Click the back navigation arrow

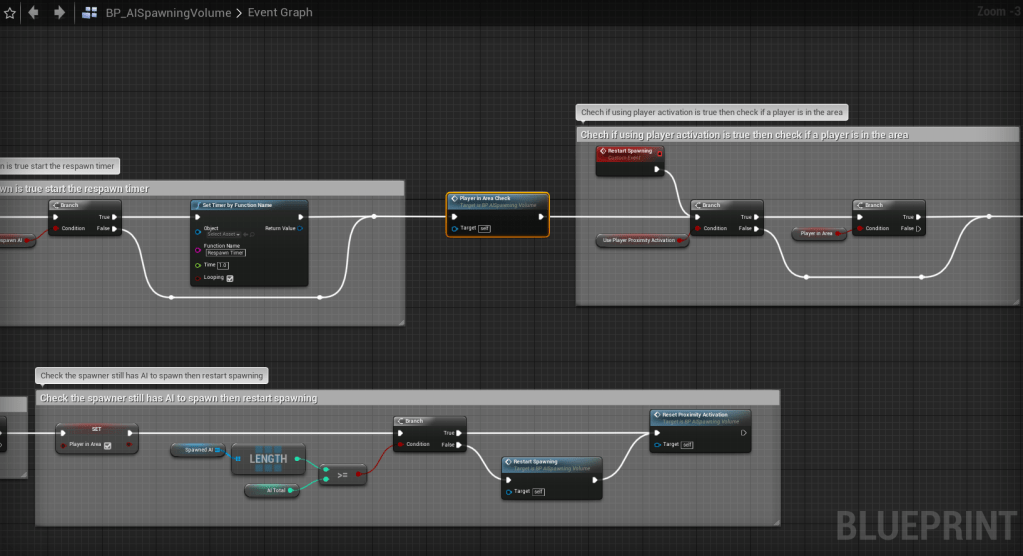click(34, 13)
